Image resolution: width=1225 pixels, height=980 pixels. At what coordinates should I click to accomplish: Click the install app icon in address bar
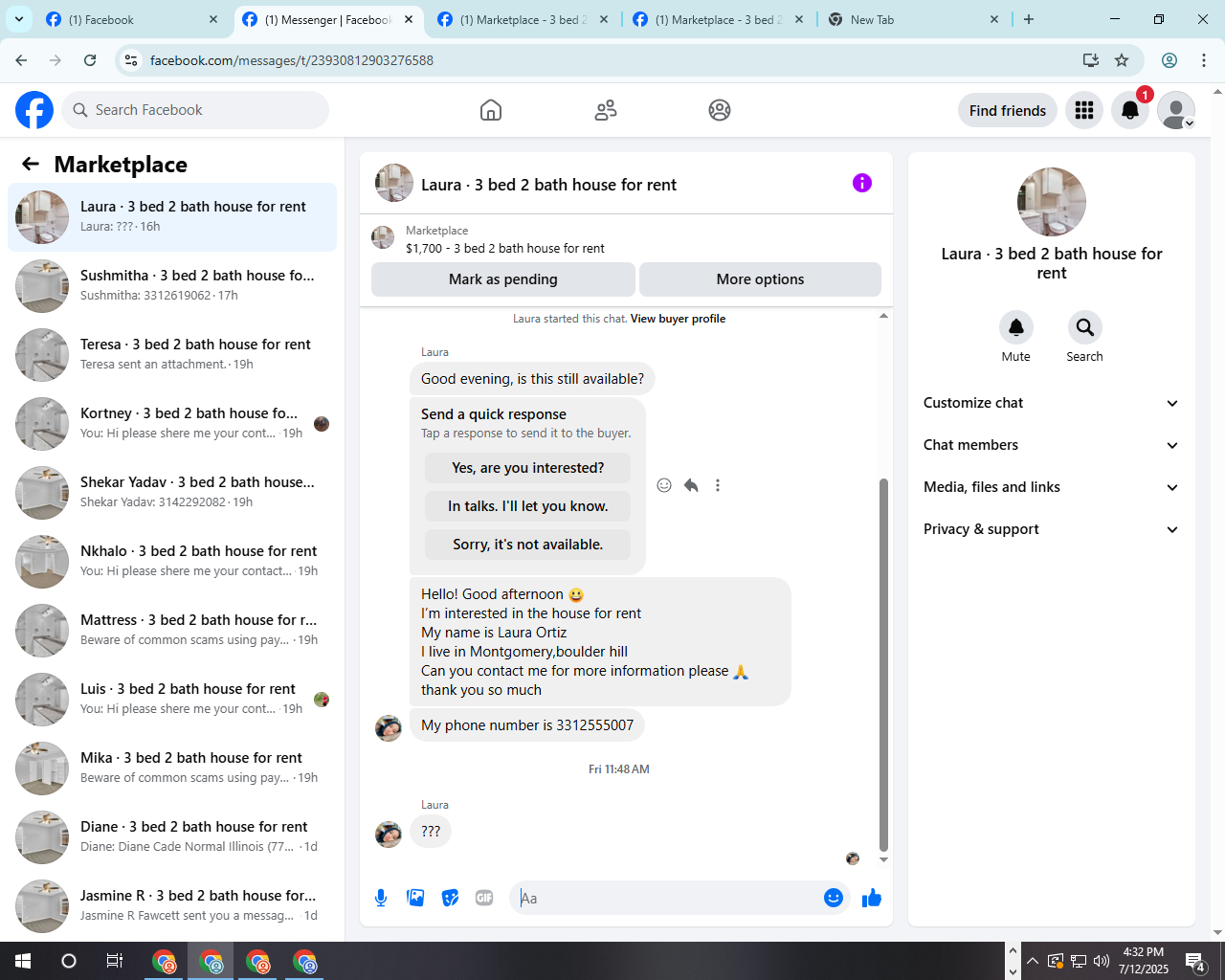pyautogui.click(x=1091, y=60)
